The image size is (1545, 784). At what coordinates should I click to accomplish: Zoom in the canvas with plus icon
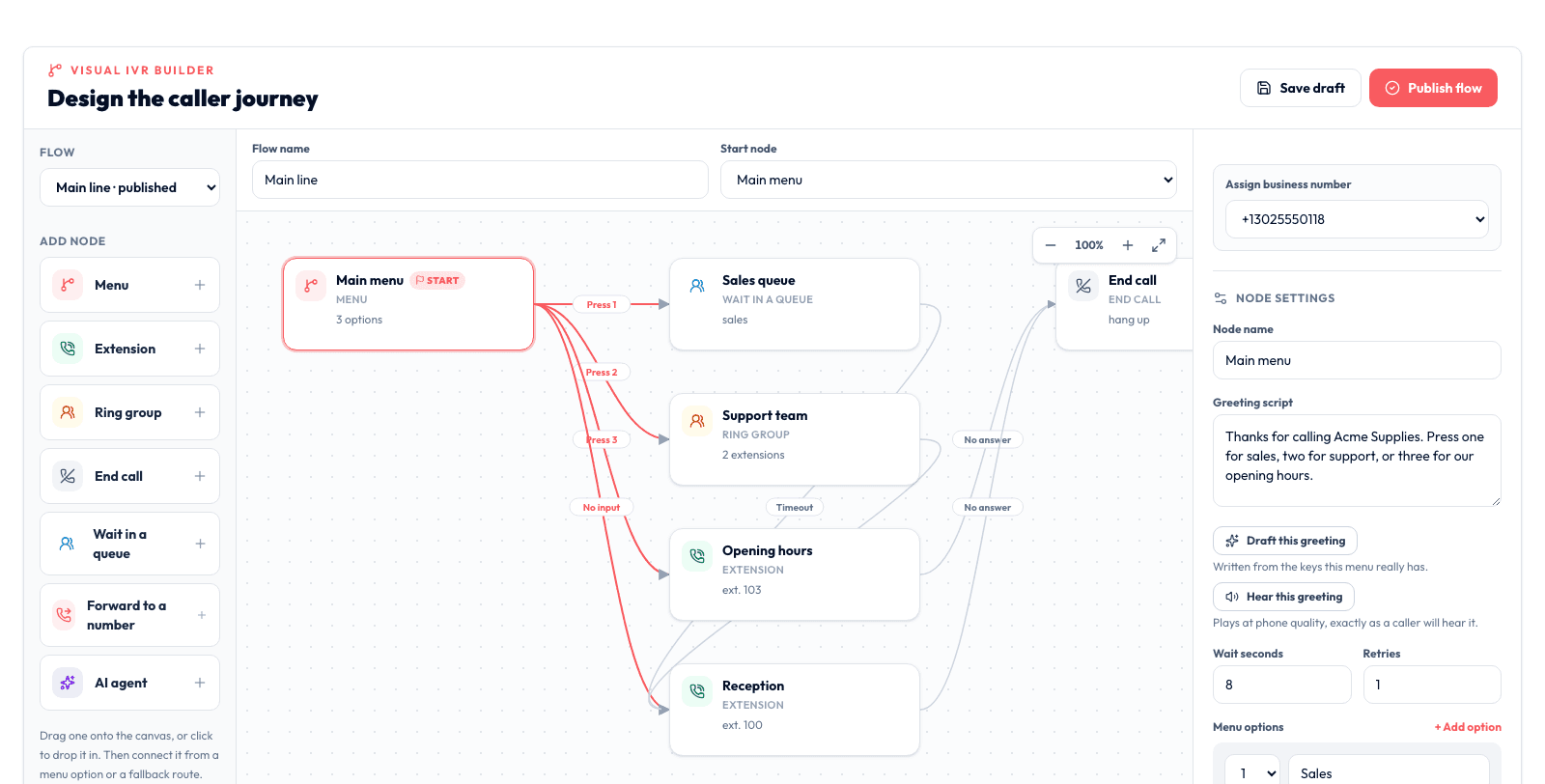pyautogui.click(x=1128, y=245)
